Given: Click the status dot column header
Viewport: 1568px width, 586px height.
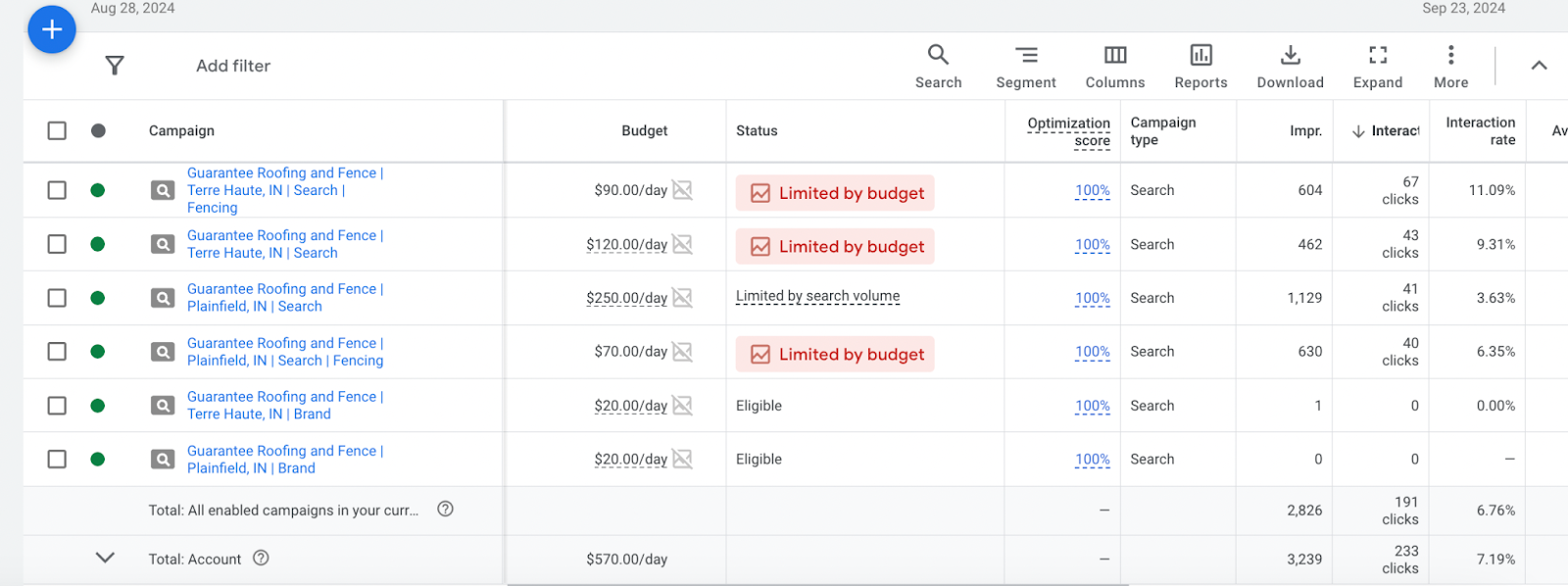Looking at the screenshot, I should 98,130.
